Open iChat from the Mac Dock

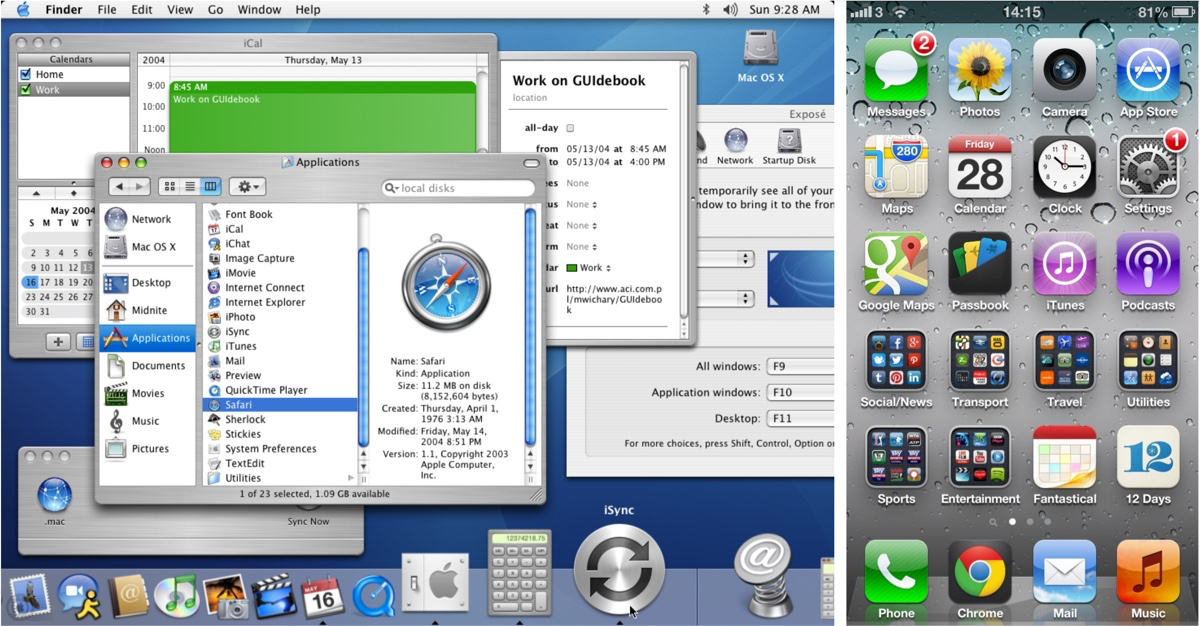pos(78,596)
